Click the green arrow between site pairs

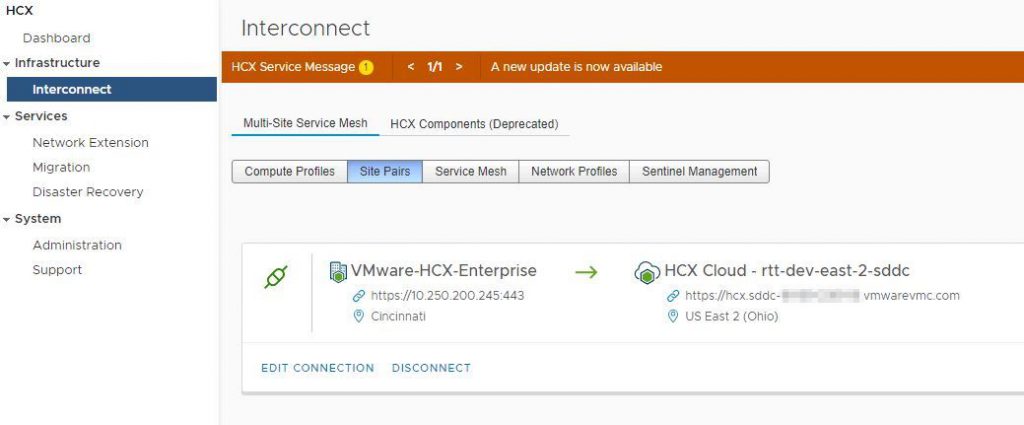[x=586, y=272]
